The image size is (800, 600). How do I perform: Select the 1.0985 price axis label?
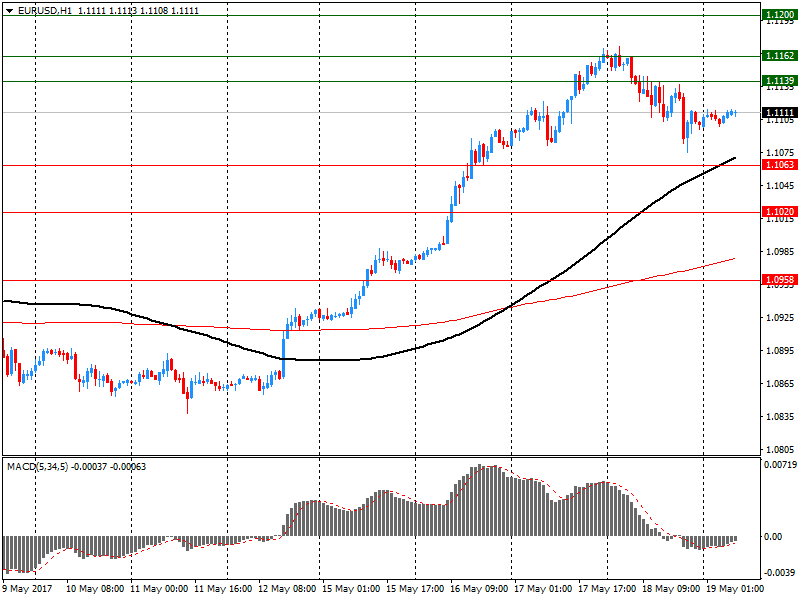[x=780, y=252]
